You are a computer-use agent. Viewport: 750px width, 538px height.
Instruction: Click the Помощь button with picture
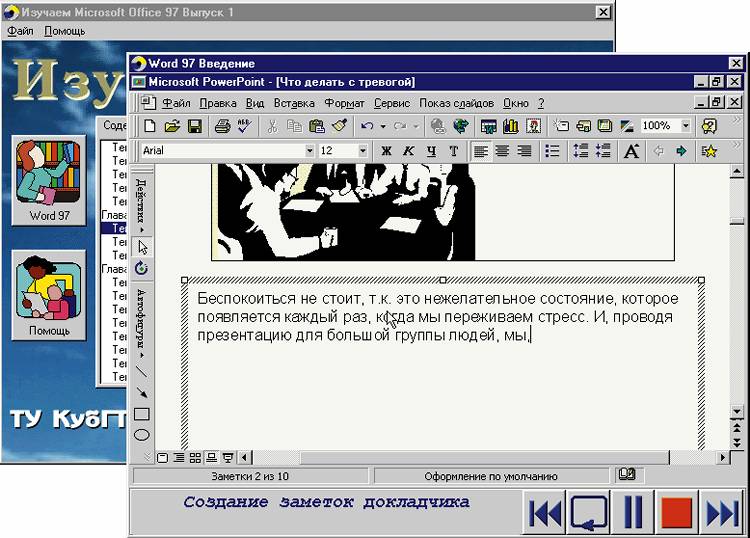point(50,295)
